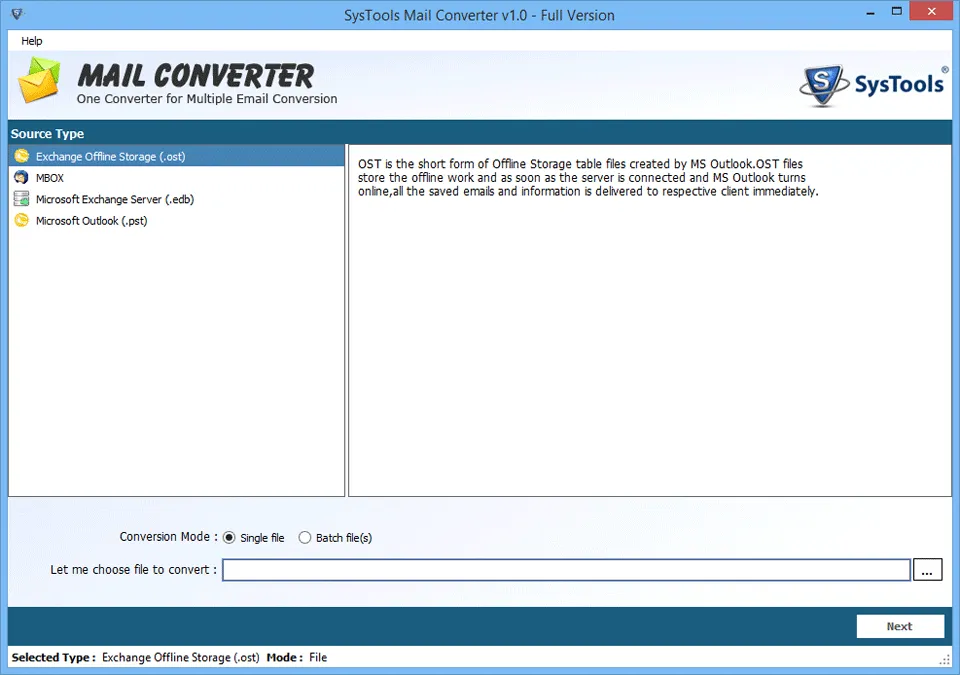Click Selected Type status bar entry
The height and width of the screenshot is (675, 960).
click(135, 657)
